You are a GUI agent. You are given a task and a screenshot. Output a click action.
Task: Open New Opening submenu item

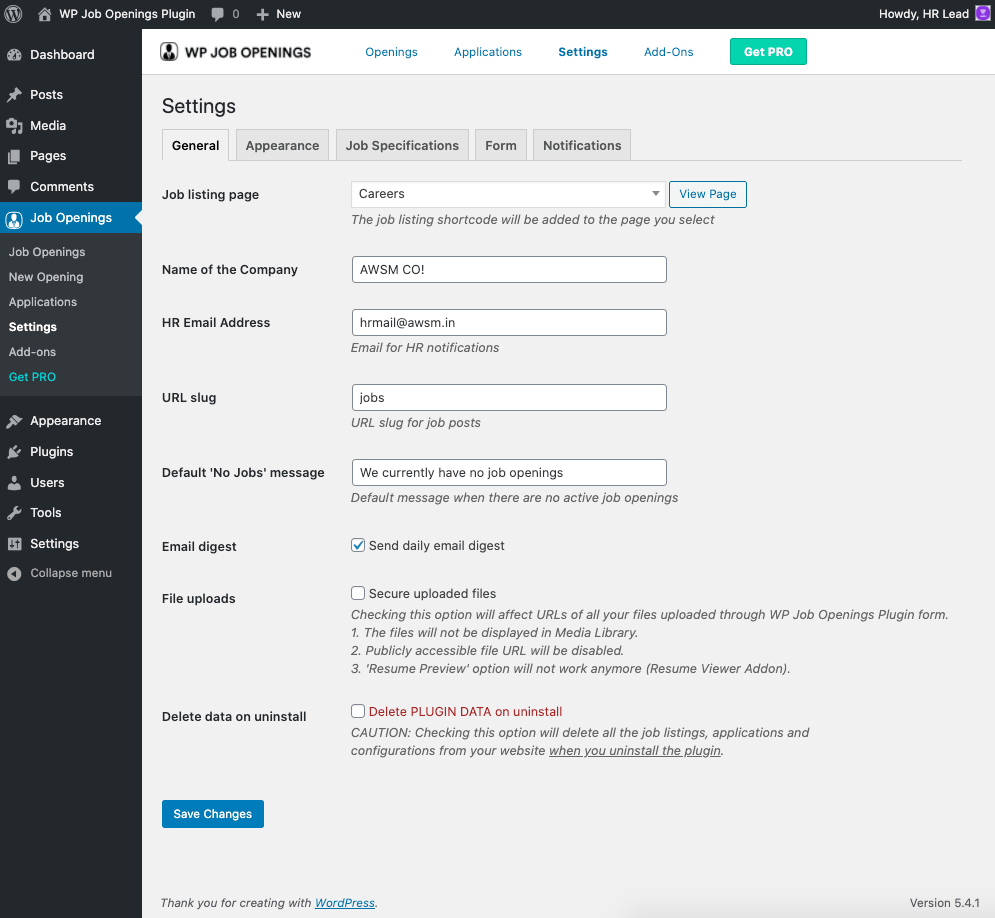point(46,277)
